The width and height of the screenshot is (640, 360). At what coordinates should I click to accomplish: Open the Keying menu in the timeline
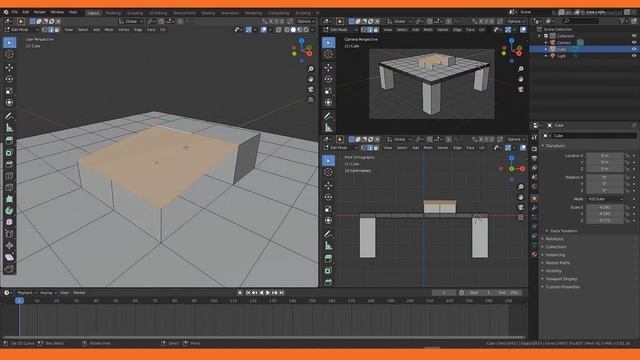[x=48, y=293]
